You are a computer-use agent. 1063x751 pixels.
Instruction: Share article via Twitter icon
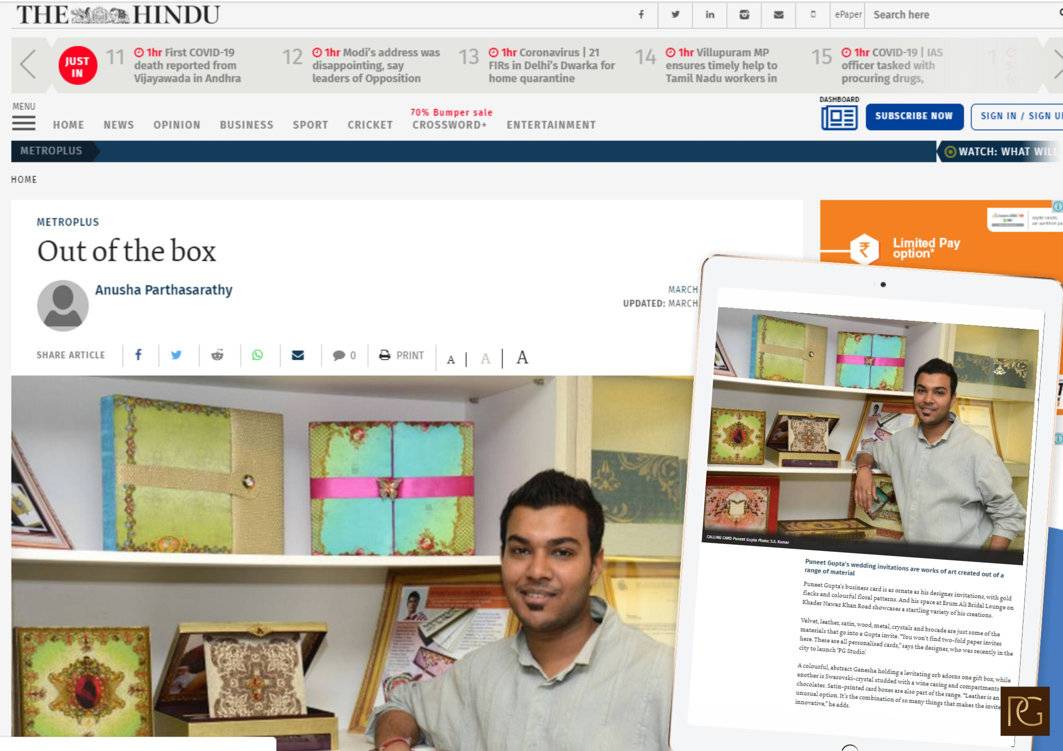coord(176,355)
